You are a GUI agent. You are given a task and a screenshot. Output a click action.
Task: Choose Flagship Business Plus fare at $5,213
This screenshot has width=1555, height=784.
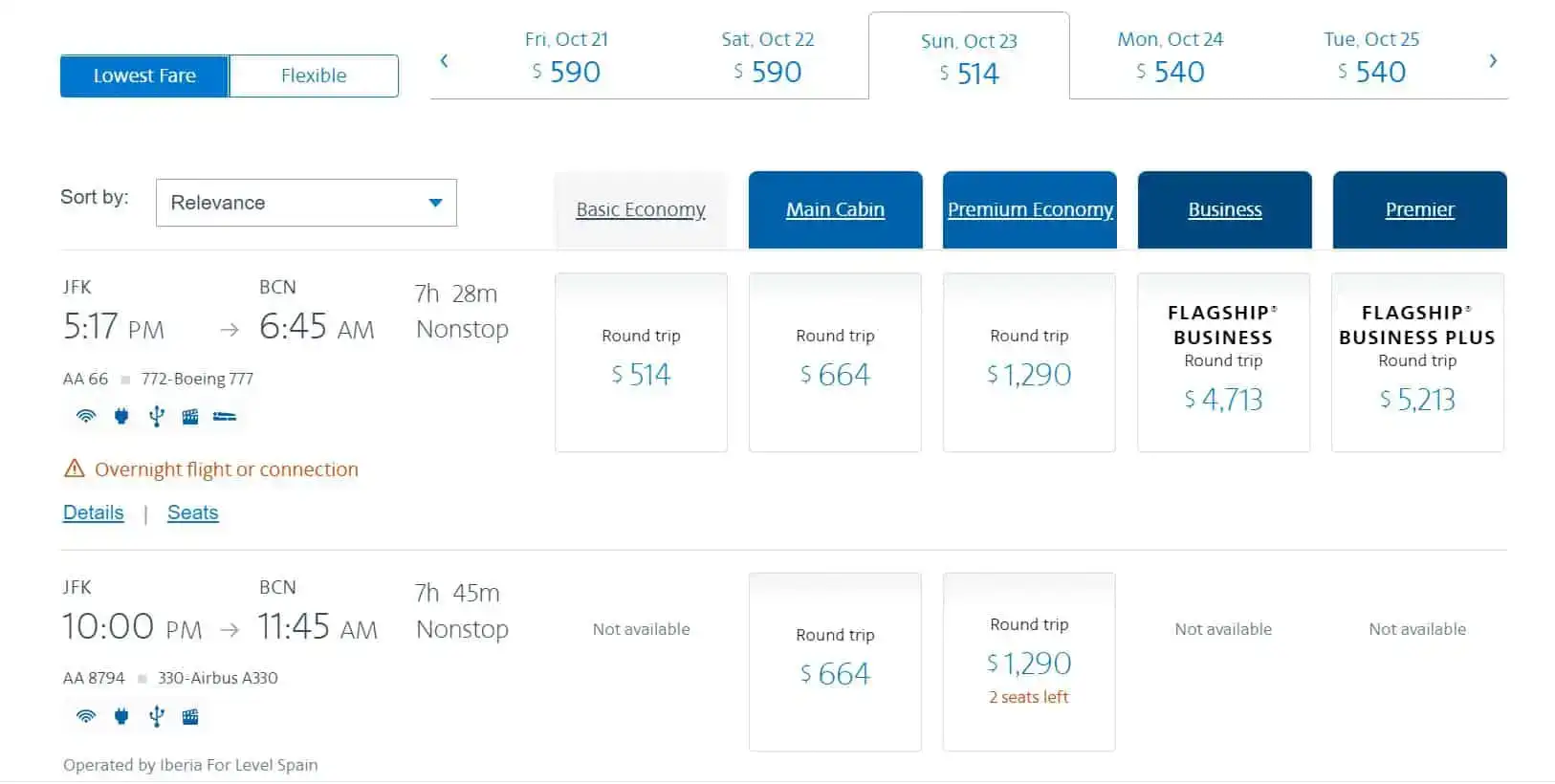1417,362
